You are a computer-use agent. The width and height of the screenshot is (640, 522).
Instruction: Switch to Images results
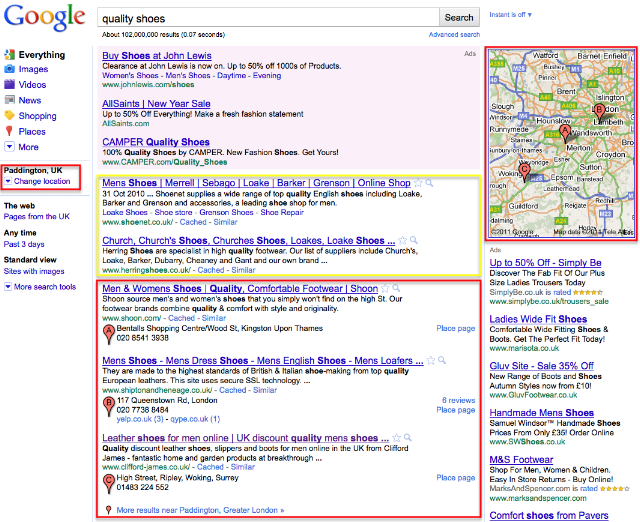coord(33,69)
